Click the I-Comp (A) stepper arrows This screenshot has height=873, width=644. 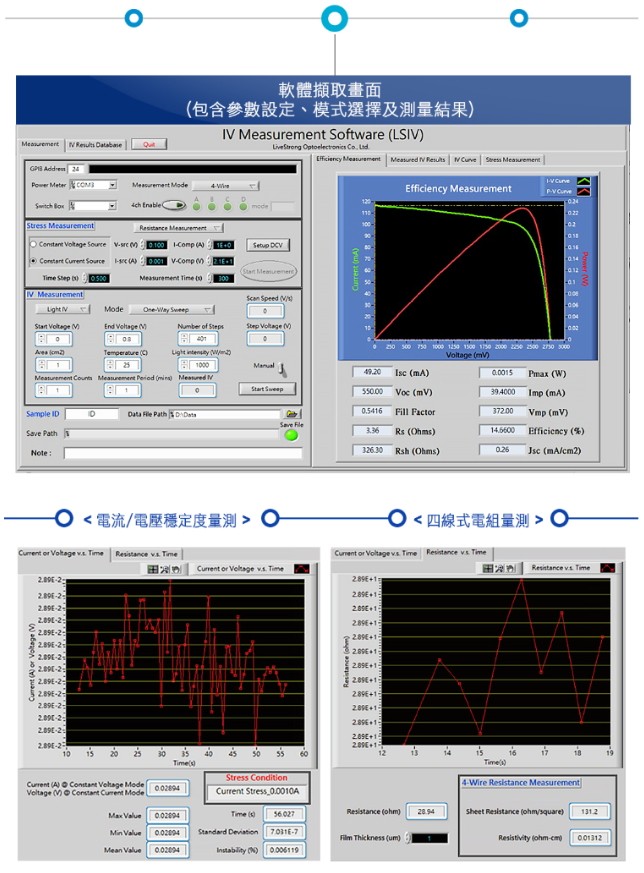210,244
